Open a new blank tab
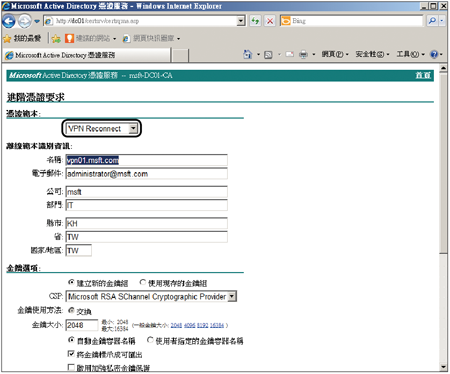 pyautogui.click(x=180, y=55)
